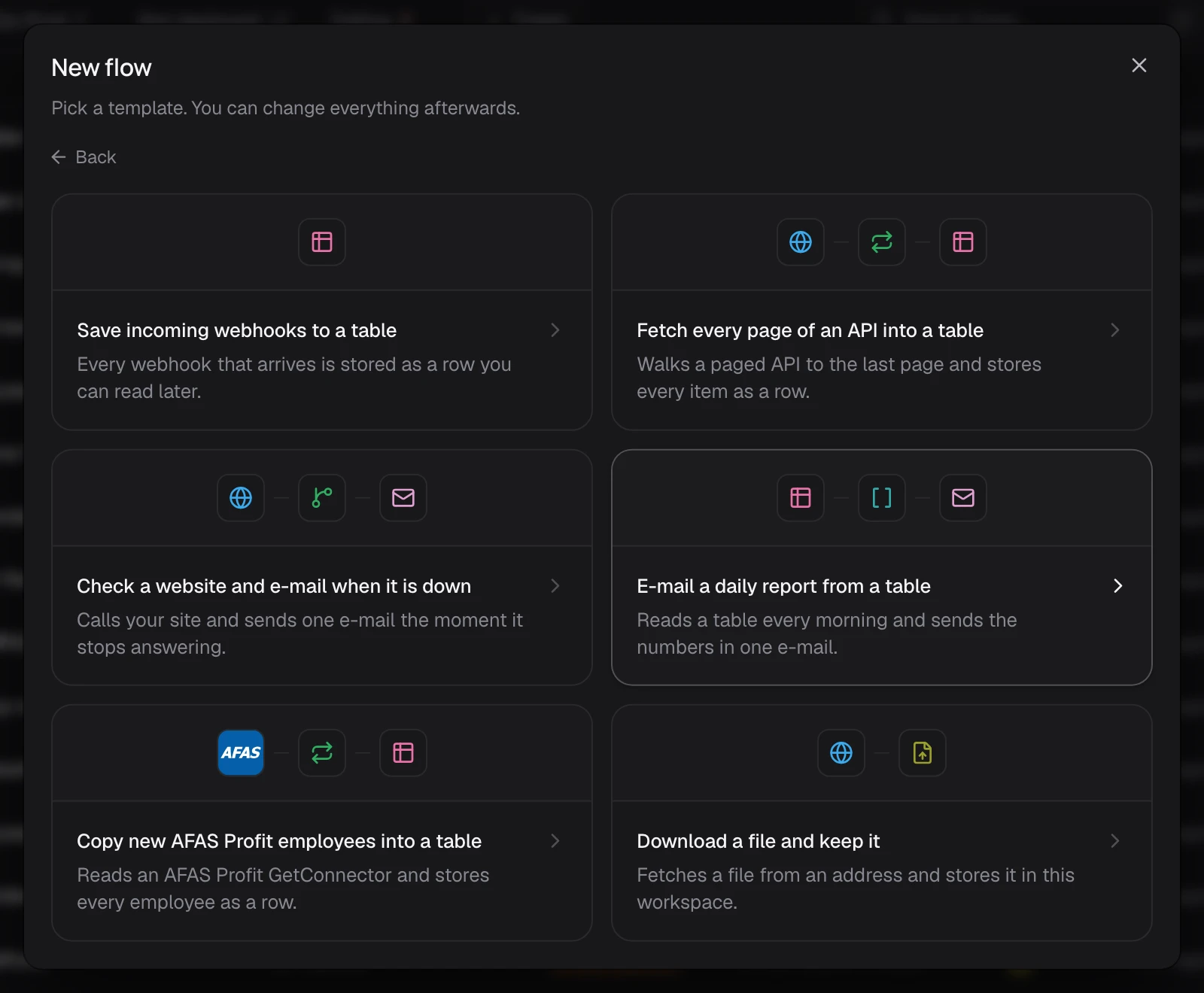Click text 'Reads a table every morning and sends the numbers'

point(827,633)
